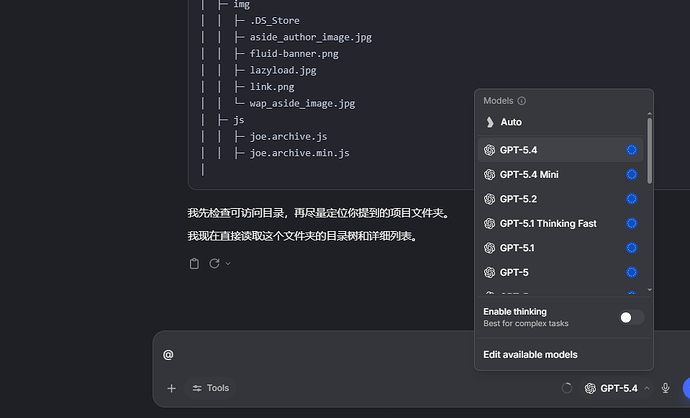Open the Tools menu button
Screen dimensions: 690x418
pos(210,388)
